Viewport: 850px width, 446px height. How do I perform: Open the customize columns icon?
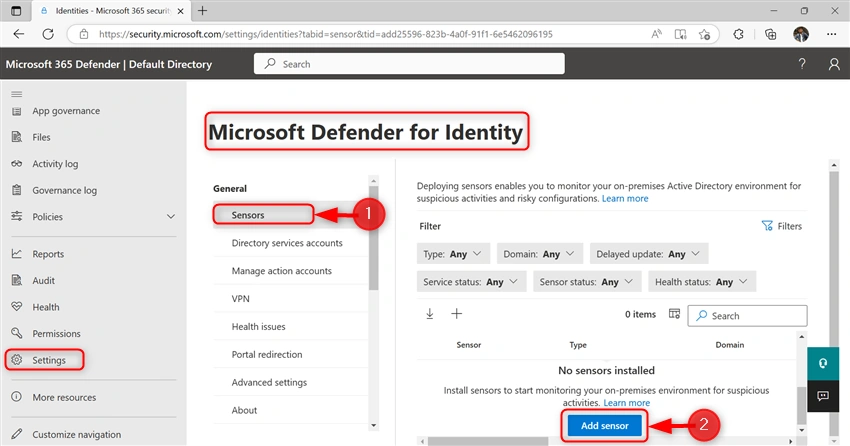pos(674,314)
